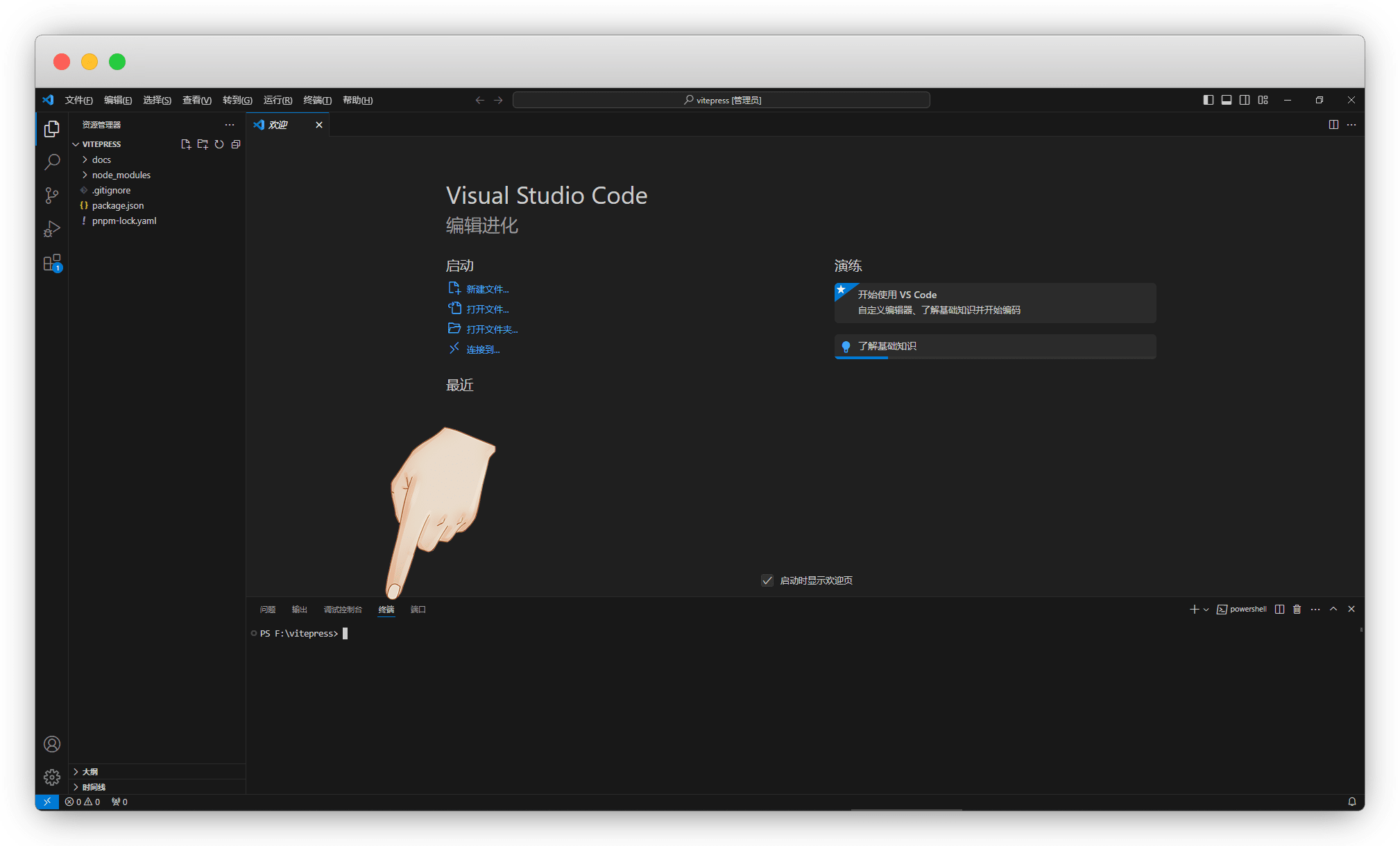
Task: Refresh the explorer file tree
Action: click(219, 144)
